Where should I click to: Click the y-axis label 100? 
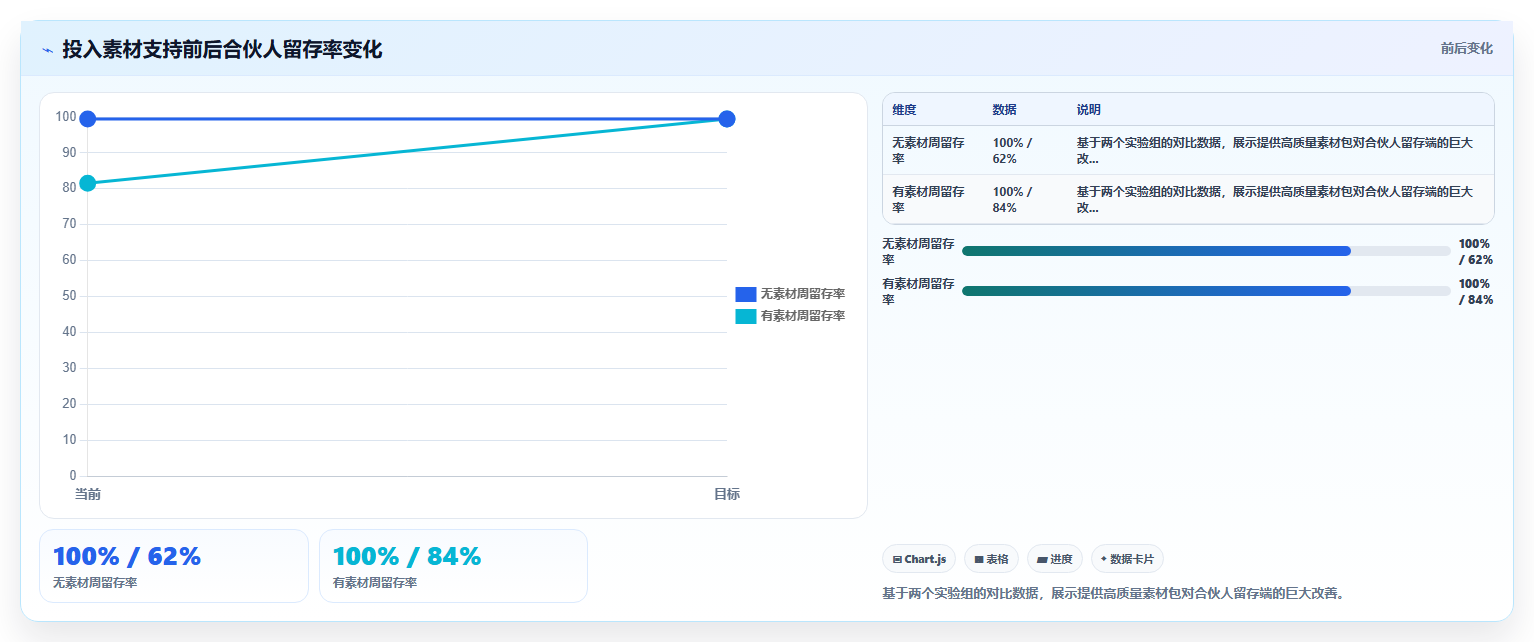(66, 116)
